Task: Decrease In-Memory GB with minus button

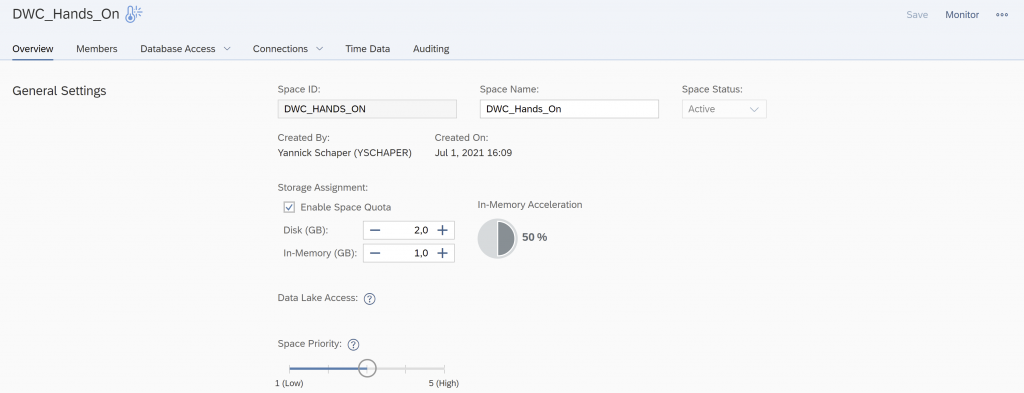Action: 375,253
